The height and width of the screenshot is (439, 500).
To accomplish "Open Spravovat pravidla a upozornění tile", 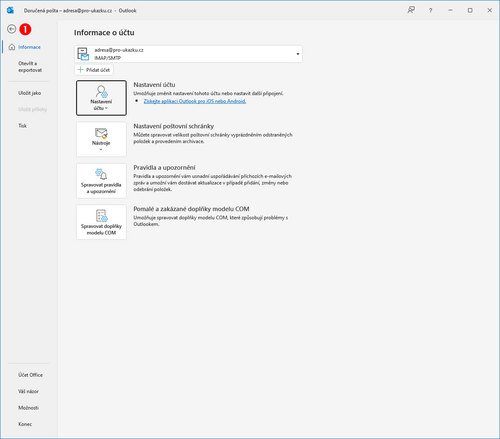I will (101, 181).
